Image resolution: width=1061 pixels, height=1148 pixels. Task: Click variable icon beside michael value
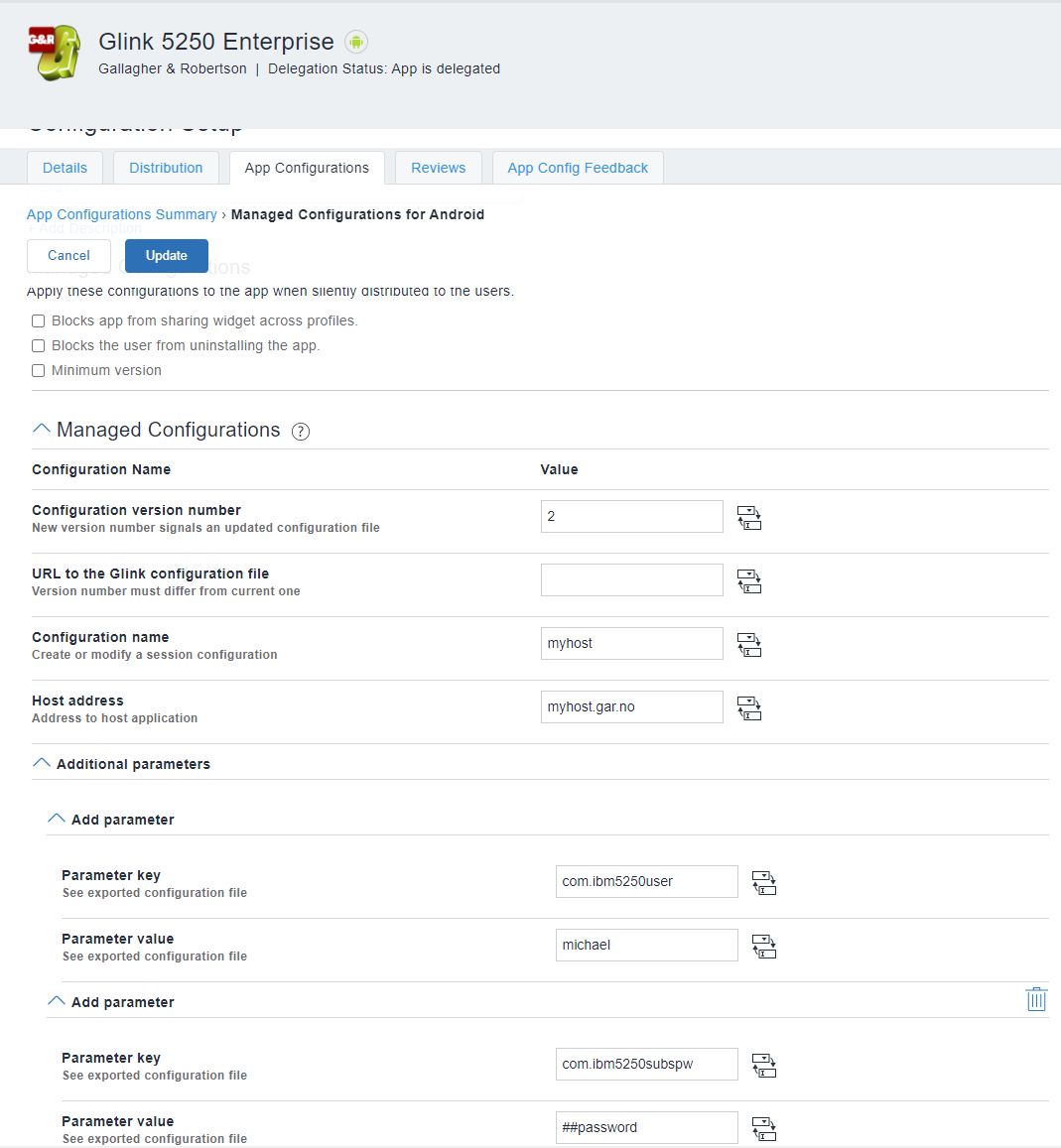pyautogui.click(x=763, y=946)
